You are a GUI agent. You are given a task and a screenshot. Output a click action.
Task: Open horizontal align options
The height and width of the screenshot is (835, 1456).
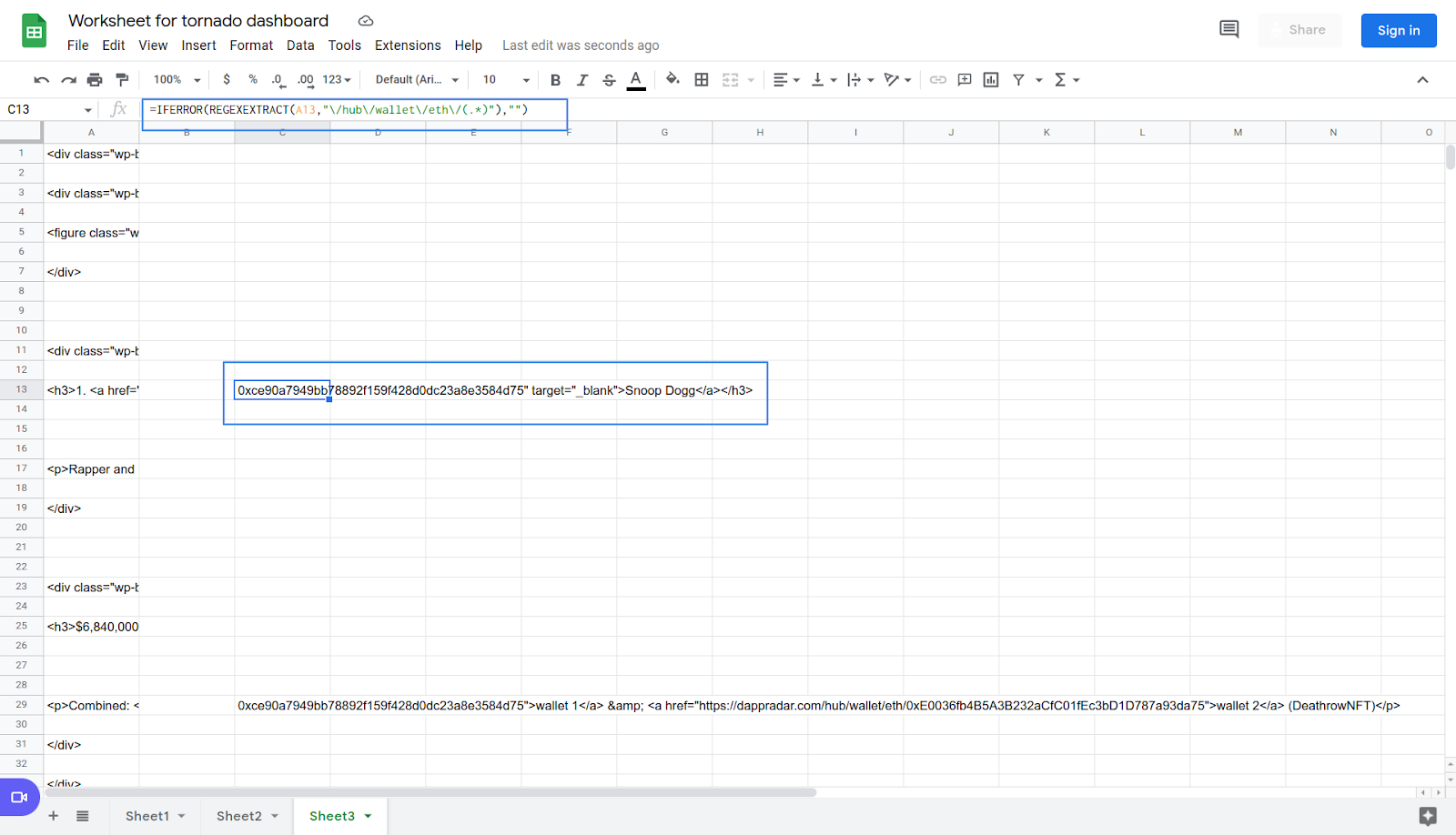786,80
